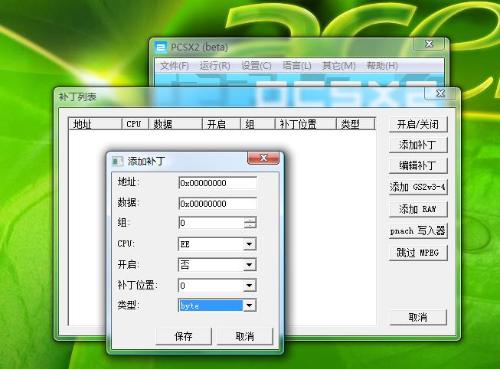Viewport: 500px width, 369px height.
Task: Click the 添加 RAW button
Action: coord(418,209)
